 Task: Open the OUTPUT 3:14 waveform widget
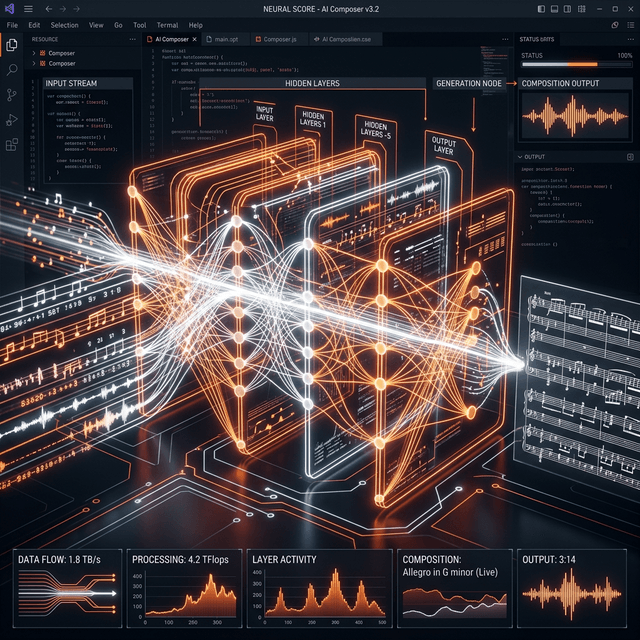(x=572, y=588)
